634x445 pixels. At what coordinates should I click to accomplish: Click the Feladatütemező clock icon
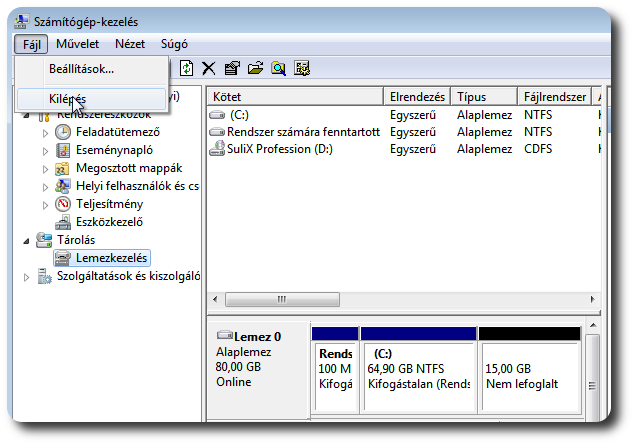pos(63,132)
